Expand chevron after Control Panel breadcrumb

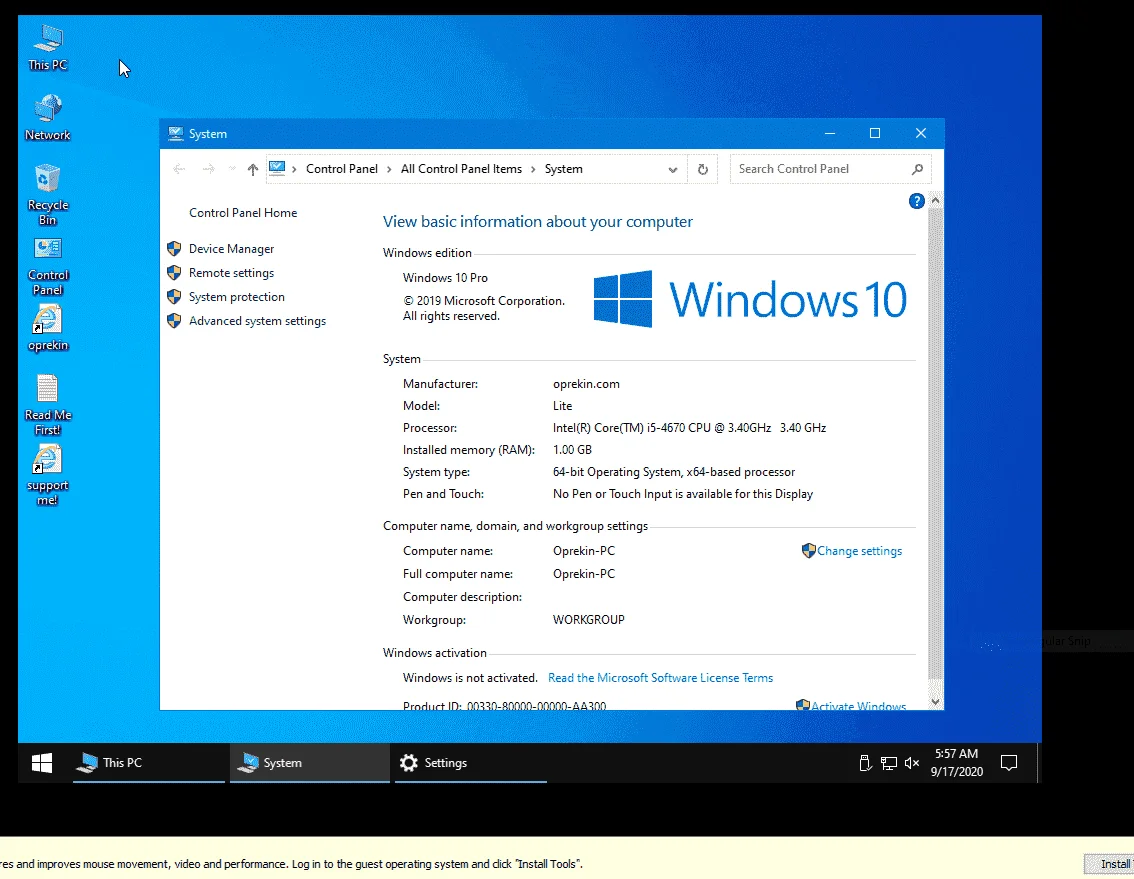pos(389,169)
